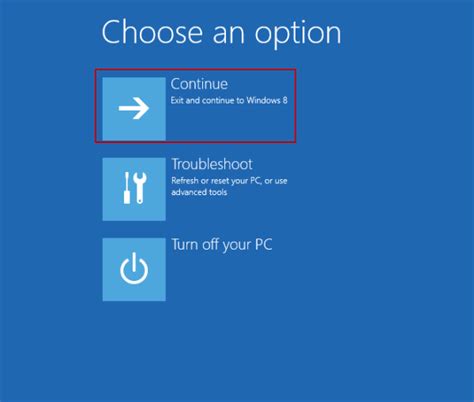The width and height of the screenshot is (474, 402).
Task: Click the wrench in the Troubleshoot tile
Action: pos(140,188)
